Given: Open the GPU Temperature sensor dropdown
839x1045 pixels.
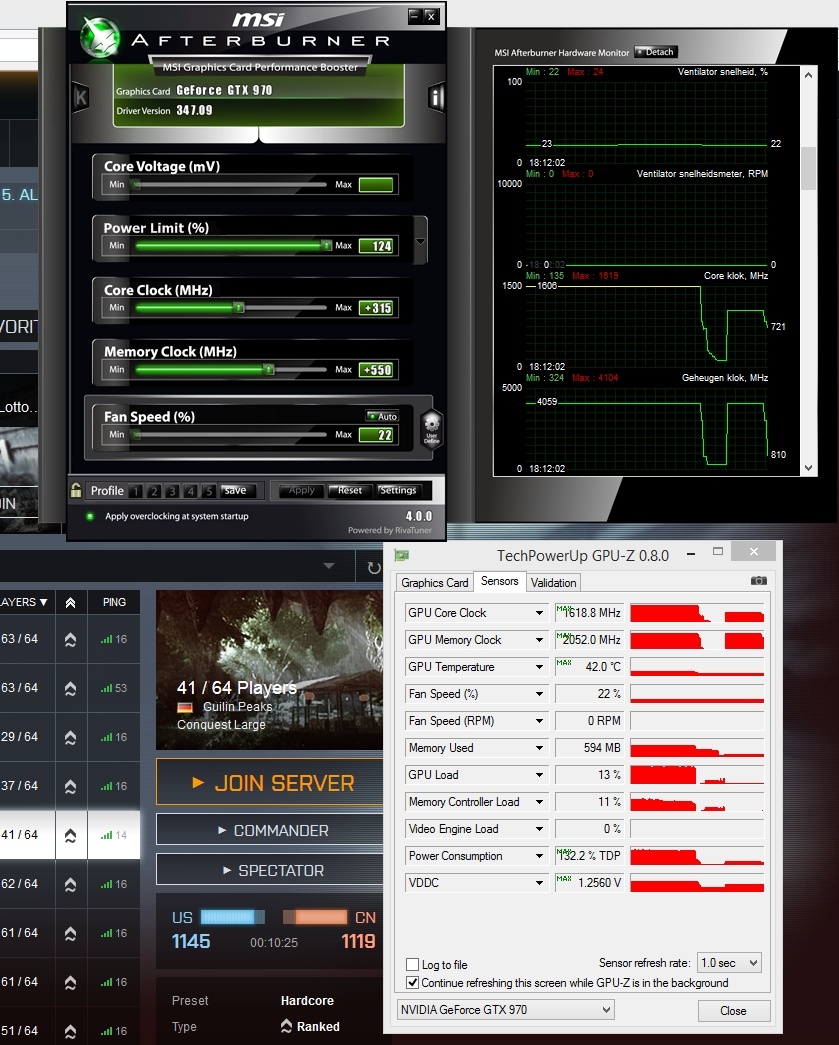Looking at the screenshot, I should 539,667.
